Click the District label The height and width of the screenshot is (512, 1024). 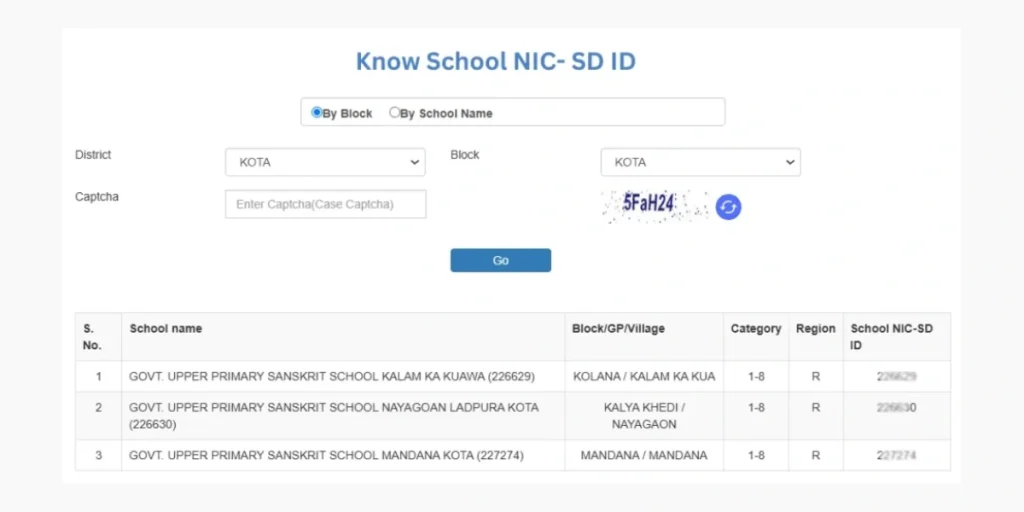tap(93, 155)
